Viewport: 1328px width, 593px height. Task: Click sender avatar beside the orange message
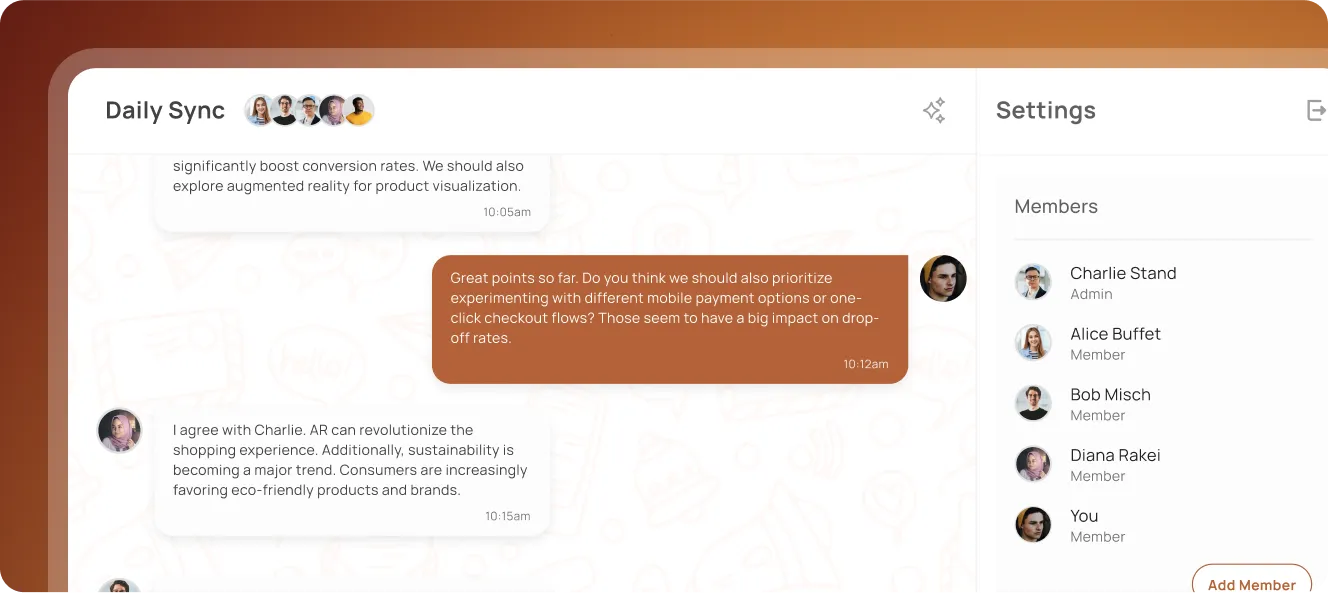(x=943, y=278)
